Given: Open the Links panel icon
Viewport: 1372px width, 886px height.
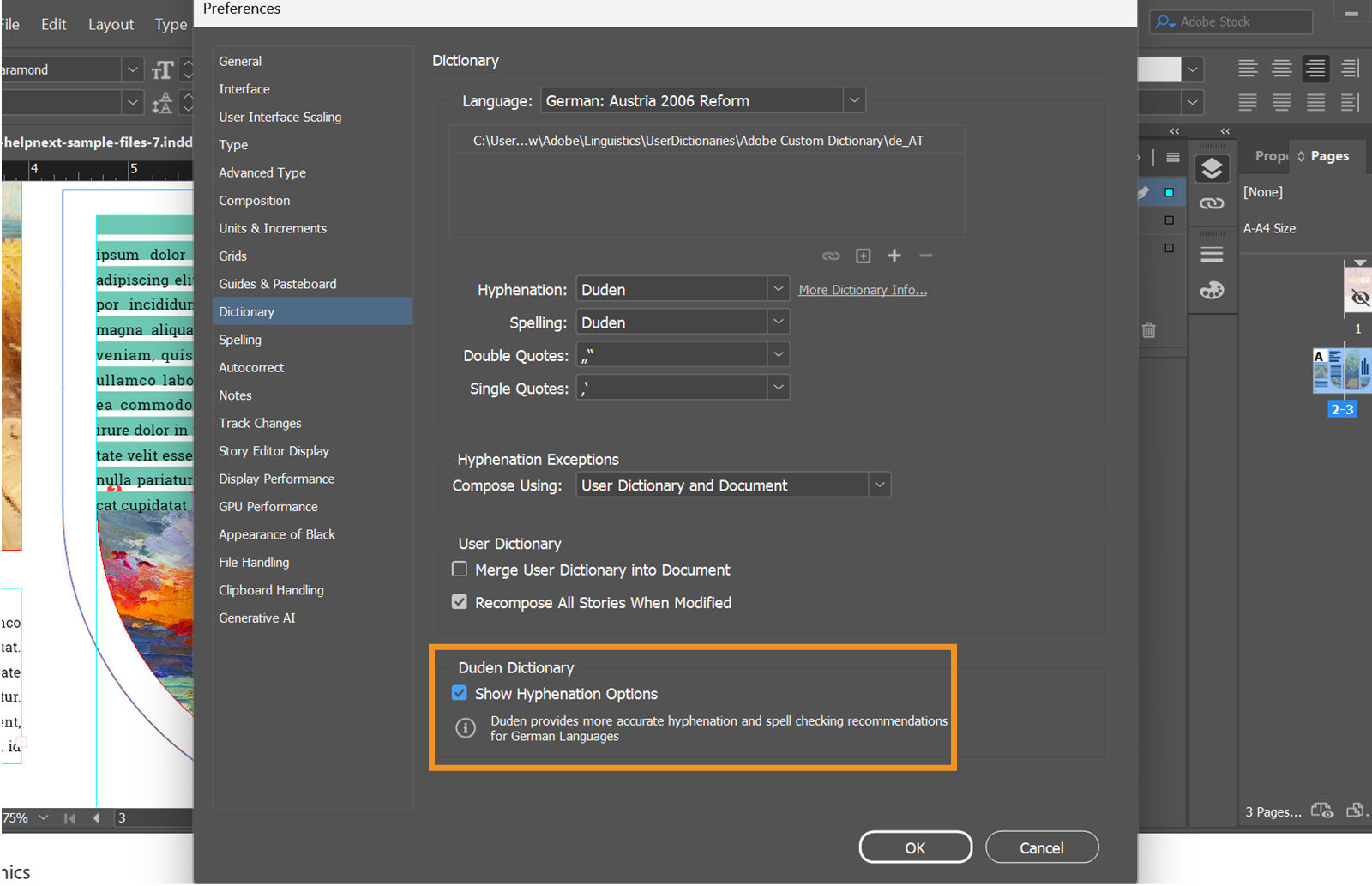Looking at the screenshot, I should 1212,203.
